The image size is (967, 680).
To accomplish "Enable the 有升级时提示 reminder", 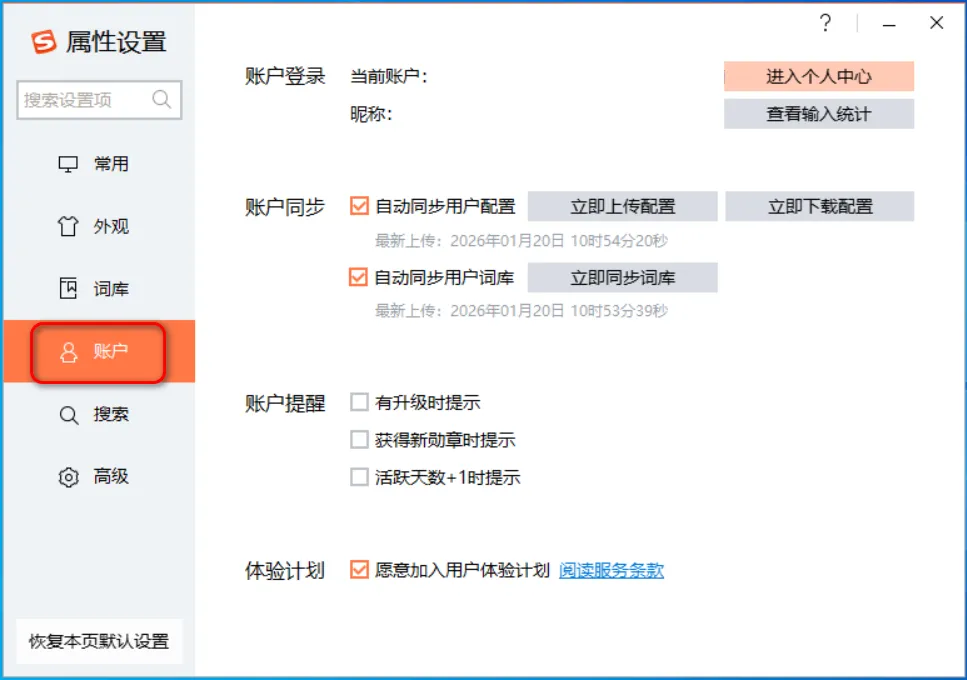I will [358, 401].
